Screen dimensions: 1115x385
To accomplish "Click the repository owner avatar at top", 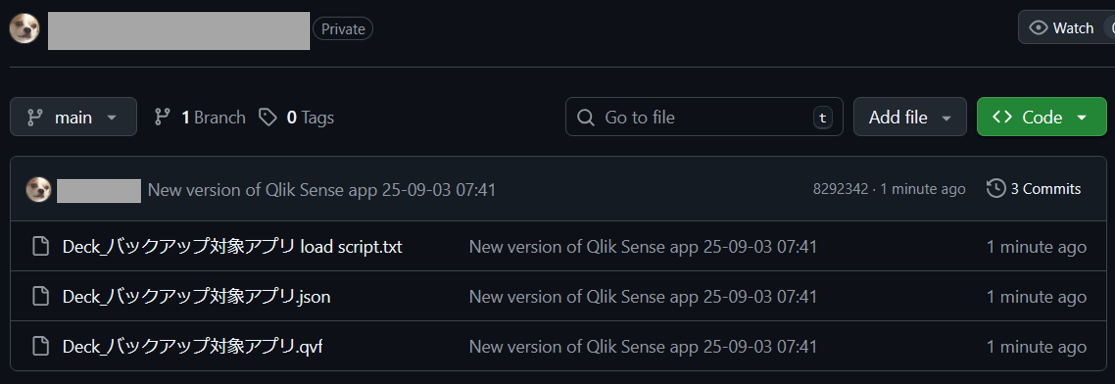I will [x=24, y=29].
